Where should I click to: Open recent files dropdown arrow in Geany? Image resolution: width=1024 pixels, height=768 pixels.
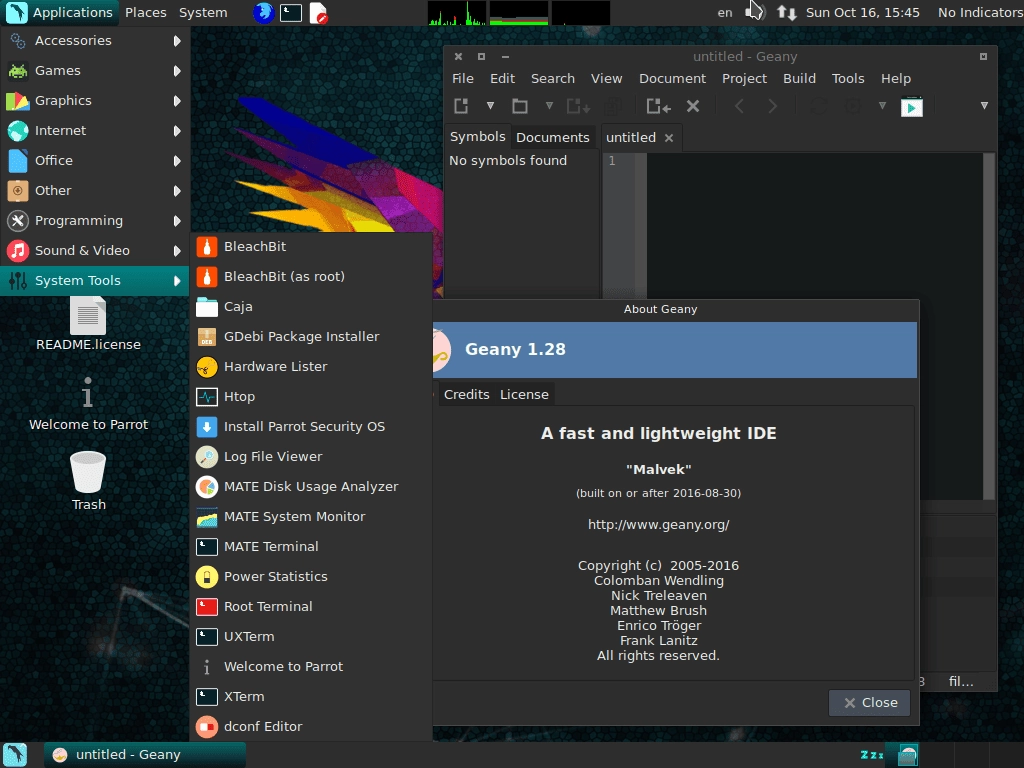coord(549,106)
